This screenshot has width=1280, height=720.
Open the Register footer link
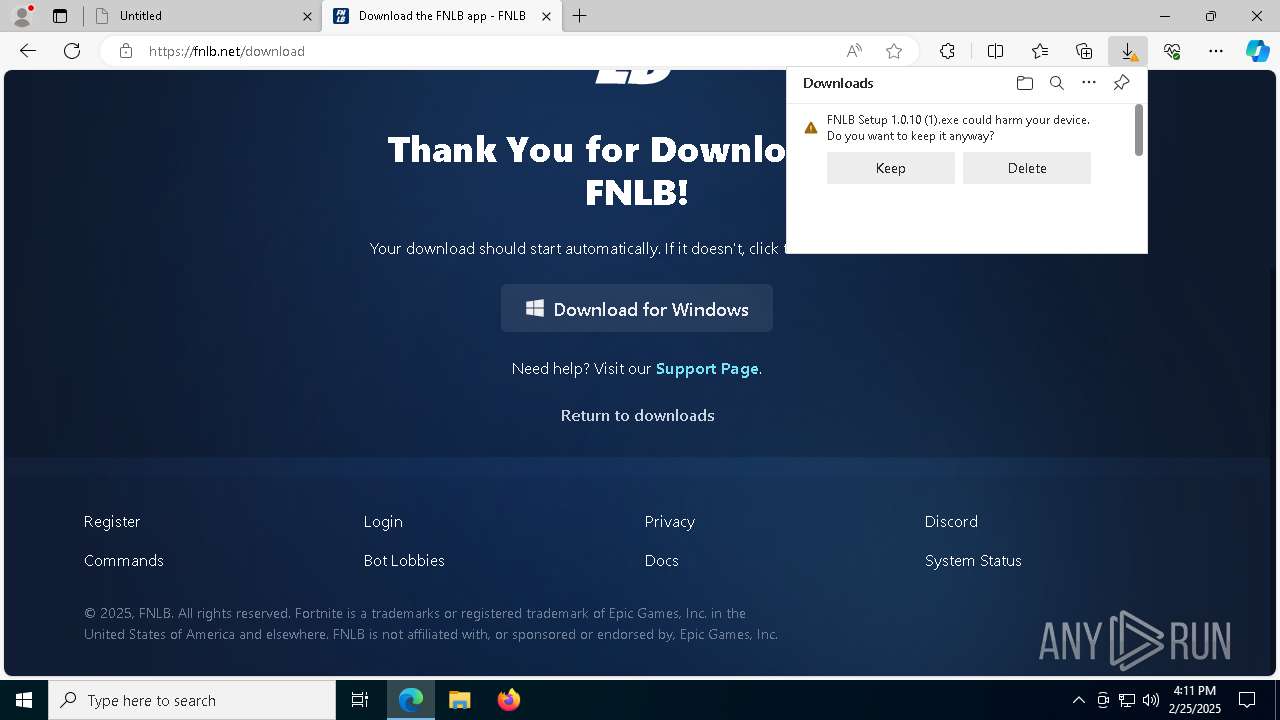click(x=112, y=521)
